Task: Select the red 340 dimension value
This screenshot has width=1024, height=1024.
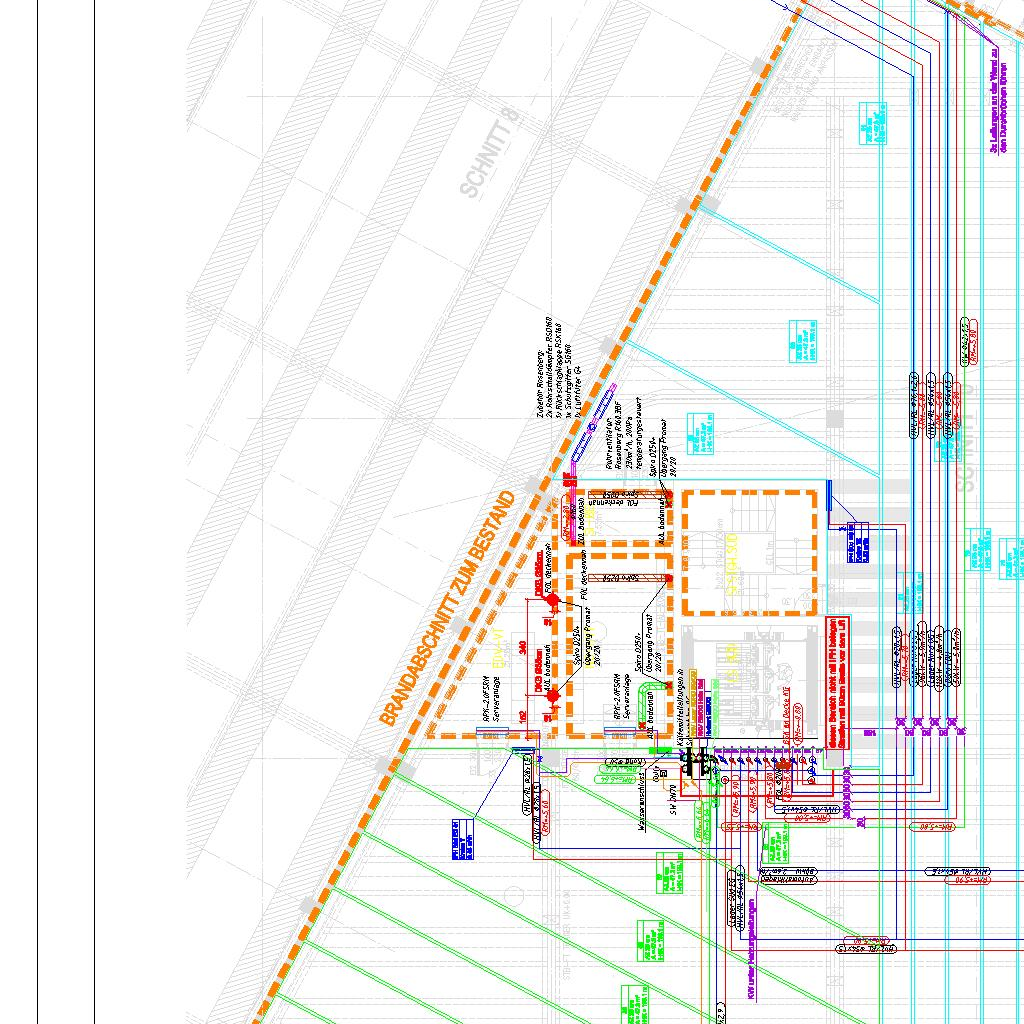Action: pyautogui.click(x=524, y=650)
